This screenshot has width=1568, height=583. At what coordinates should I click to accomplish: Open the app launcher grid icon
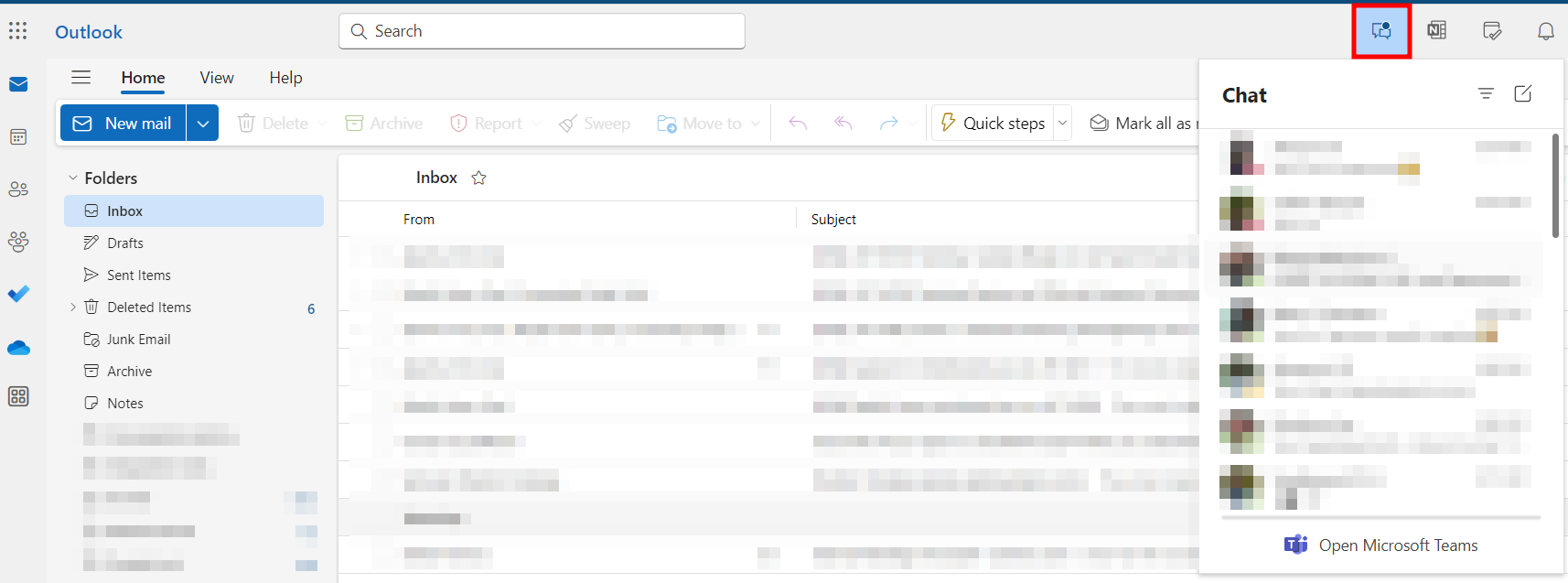tap(18, 31)
